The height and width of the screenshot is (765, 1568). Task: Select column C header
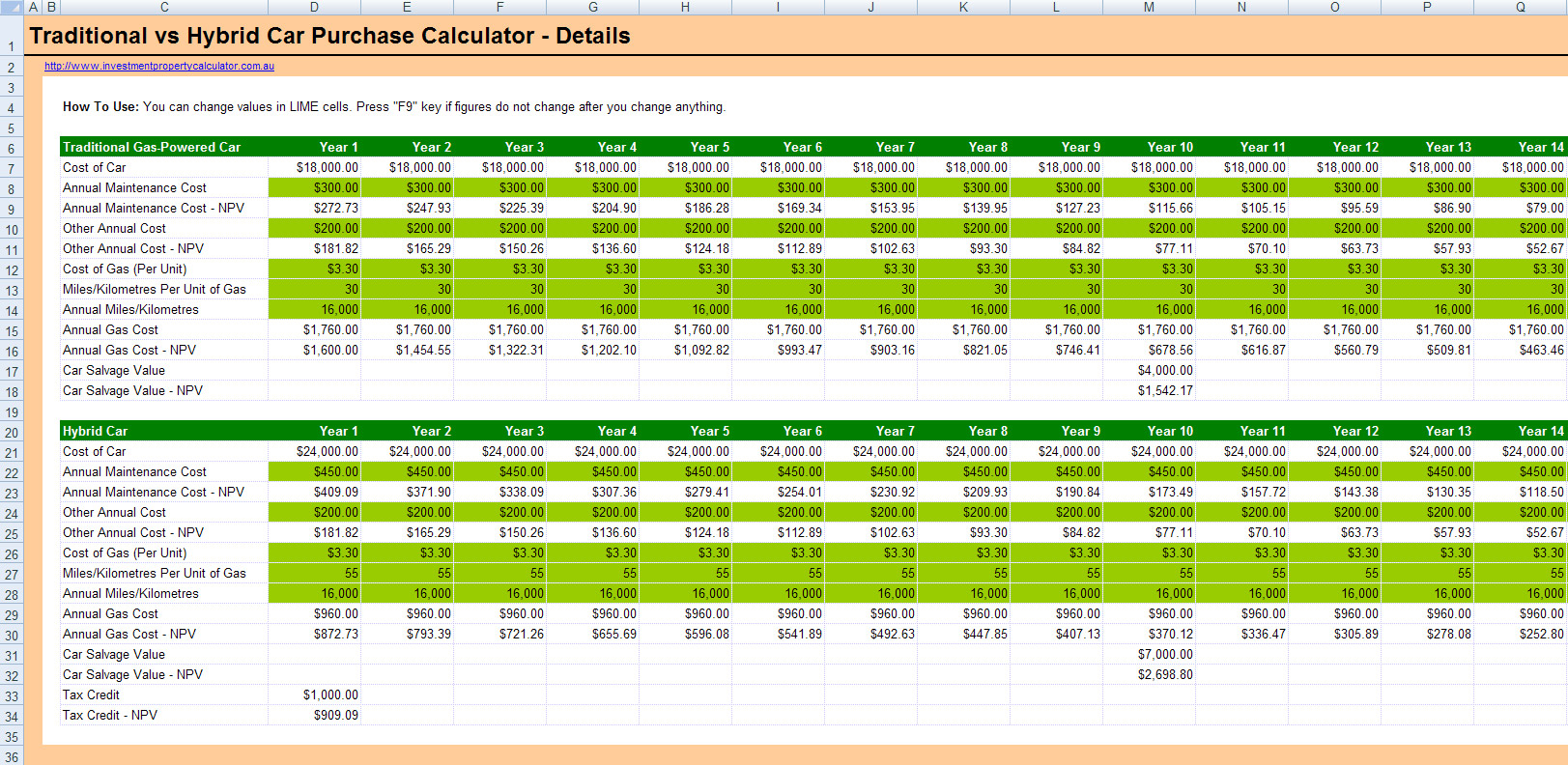[x=164, y=7]
